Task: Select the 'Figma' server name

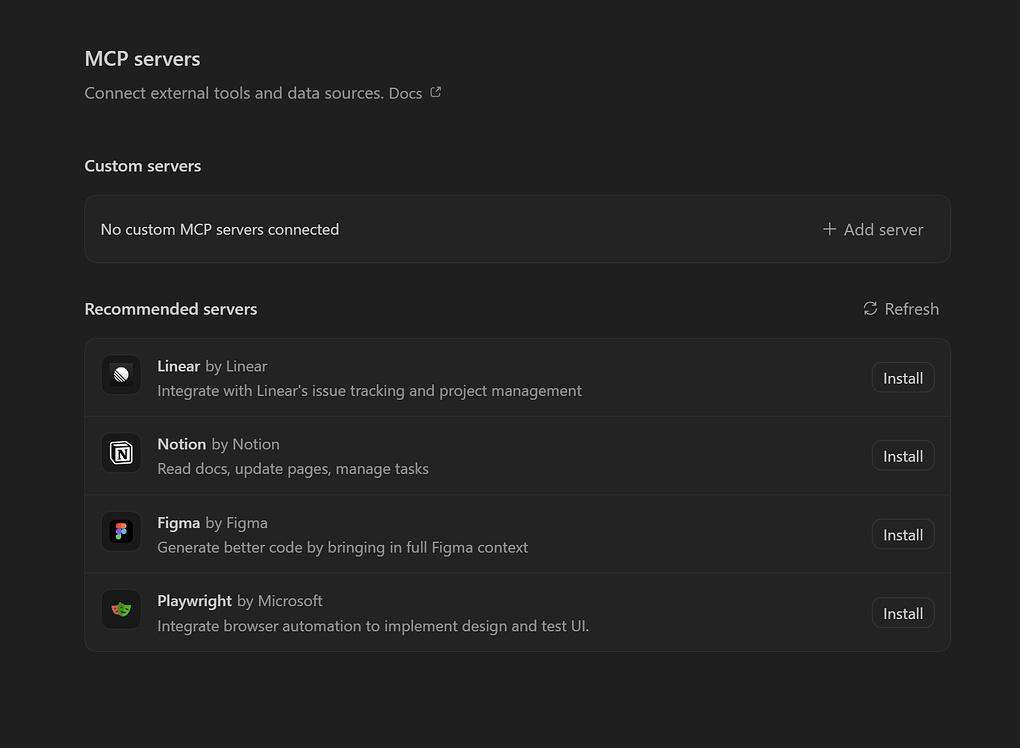Action: (x=178, y=523)
